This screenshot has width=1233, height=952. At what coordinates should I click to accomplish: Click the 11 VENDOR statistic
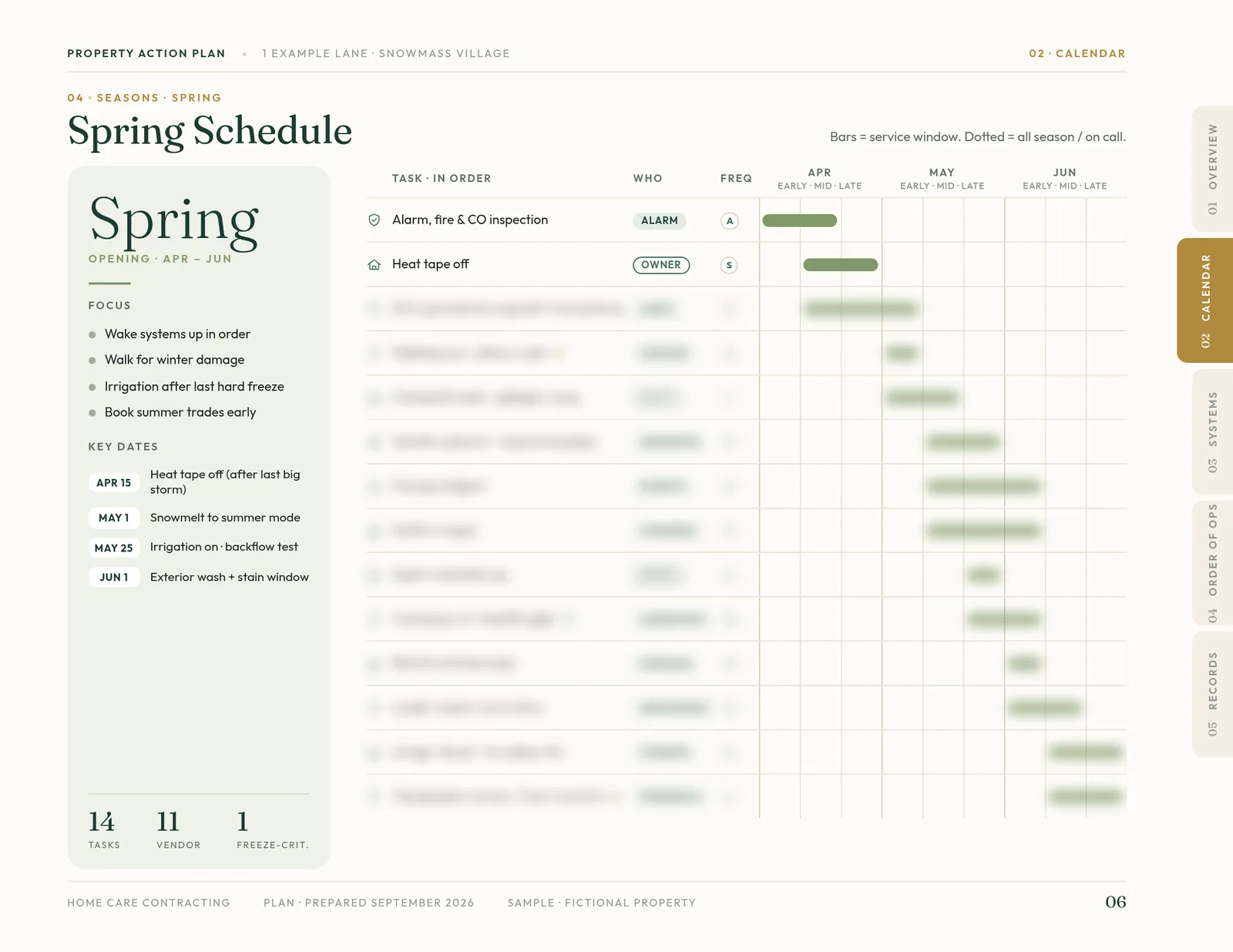point(178,829)
